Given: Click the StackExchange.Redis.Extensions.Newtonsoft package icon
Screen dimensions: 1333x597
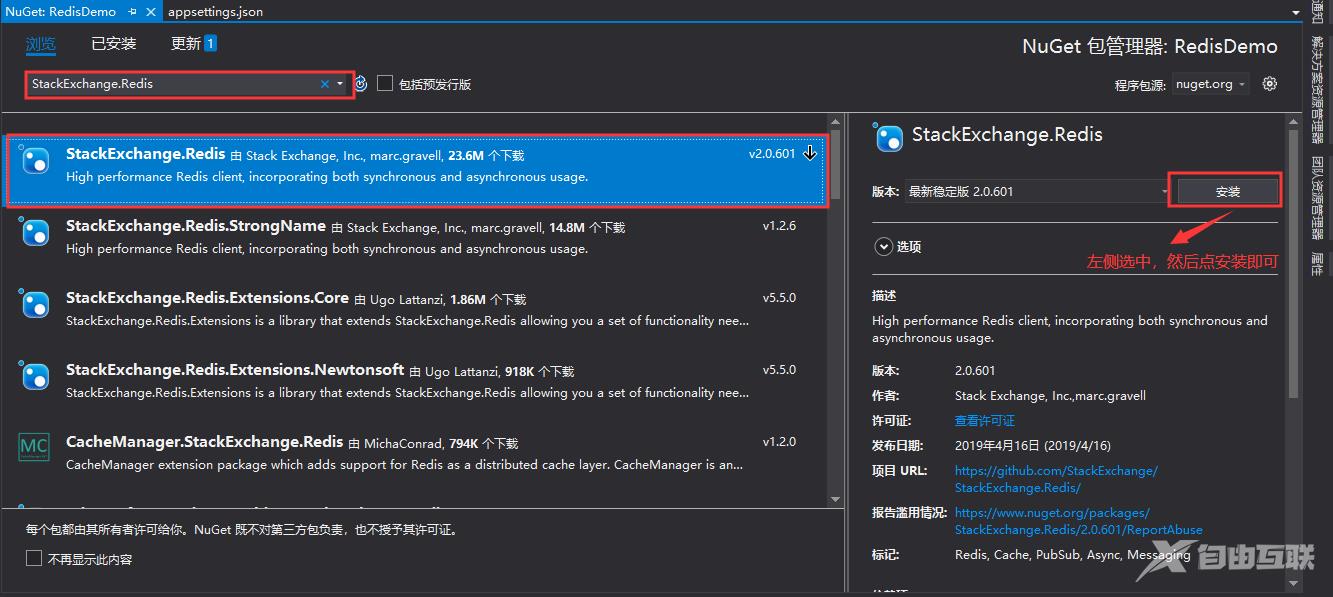Looking at the screenshot, I should 35,376.
